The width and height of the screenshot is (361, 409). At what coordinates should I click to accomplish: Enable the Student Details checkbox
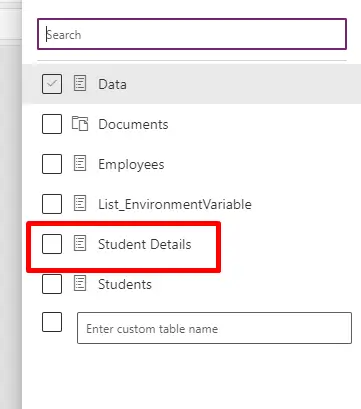pyautogui.click(x=52, y=244)
